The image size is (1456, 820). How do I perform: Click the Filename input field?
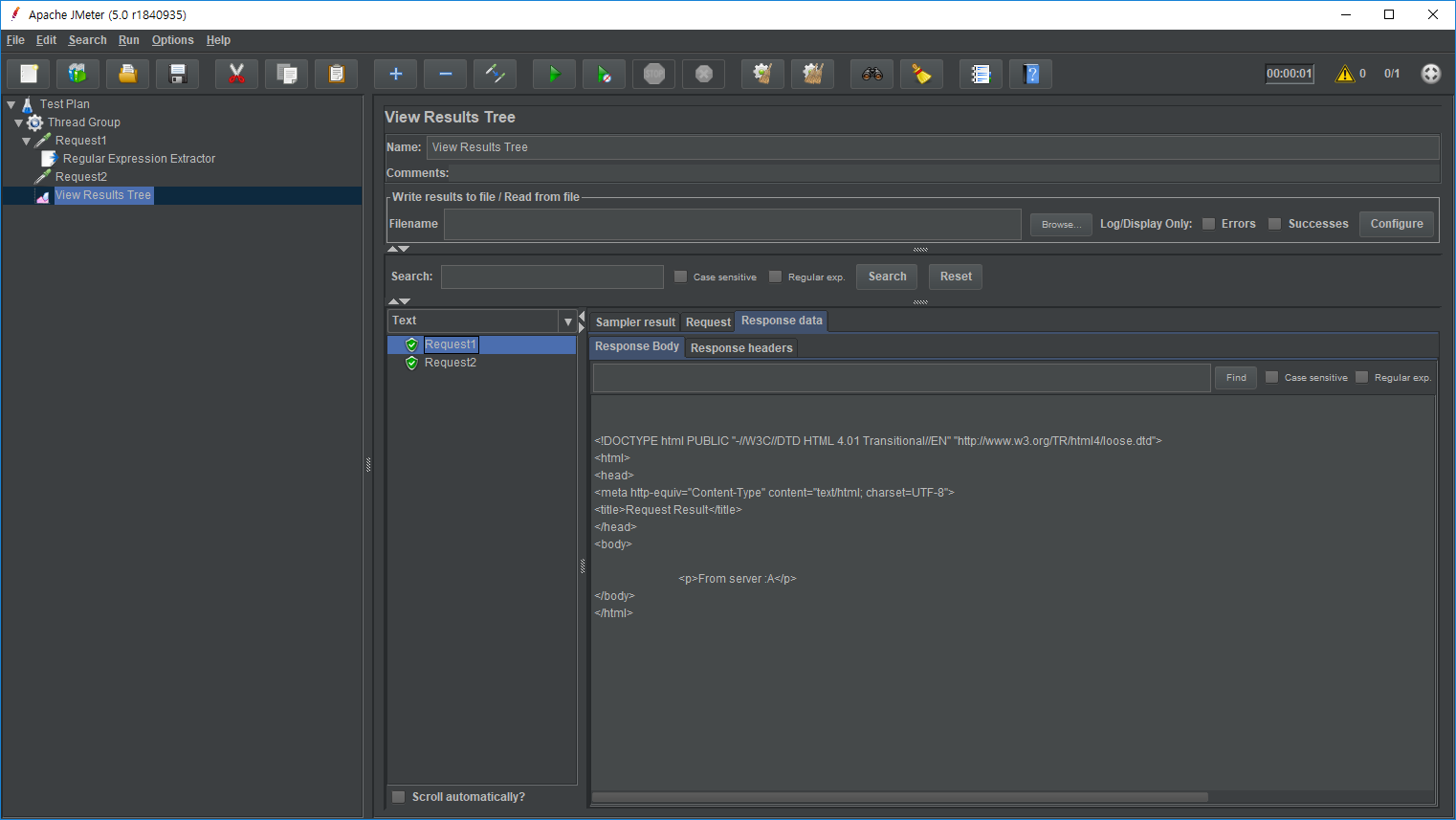[733, 224]
